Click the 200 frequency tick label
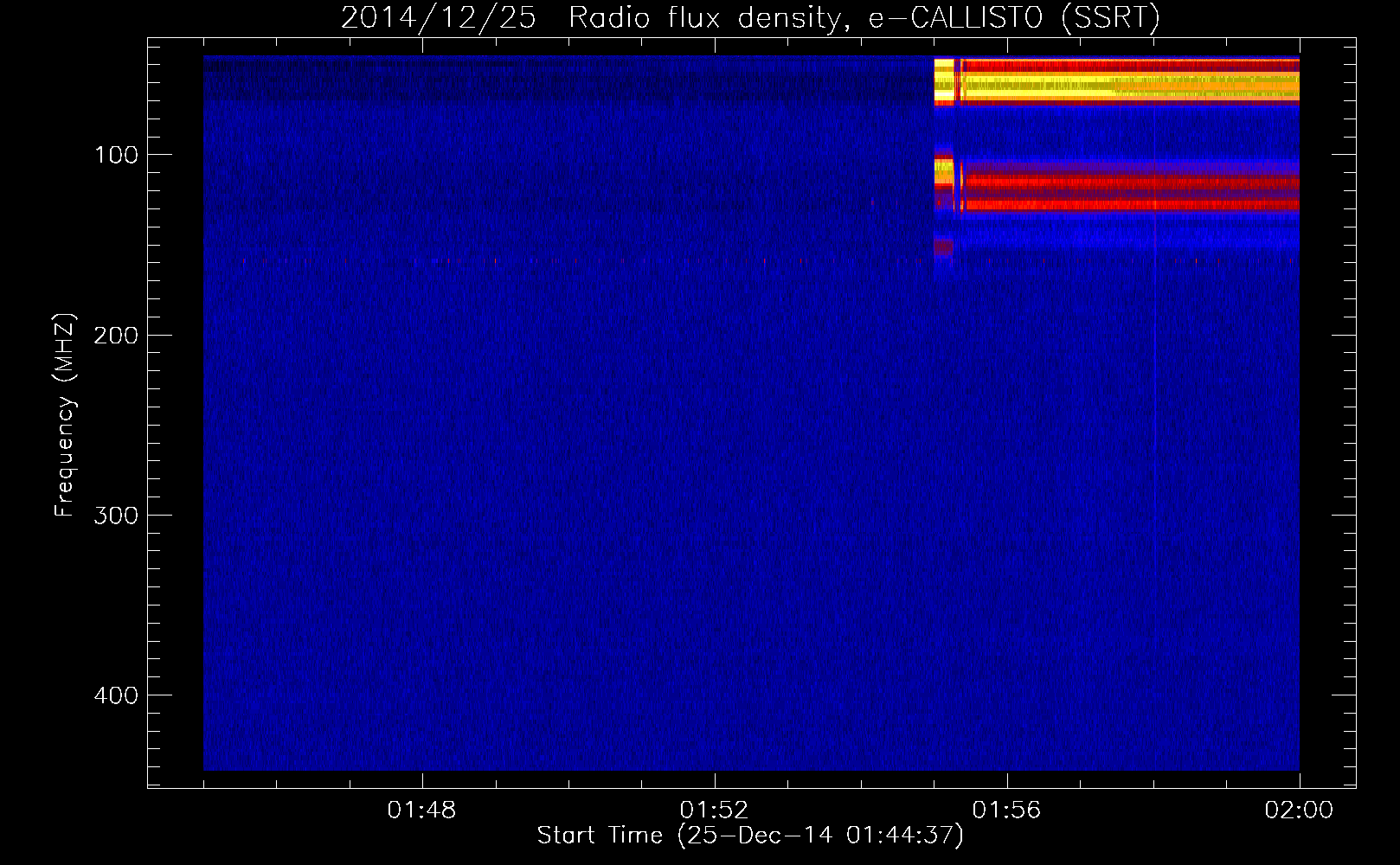Screen dimensions: 1400x865 coord(116,335)
